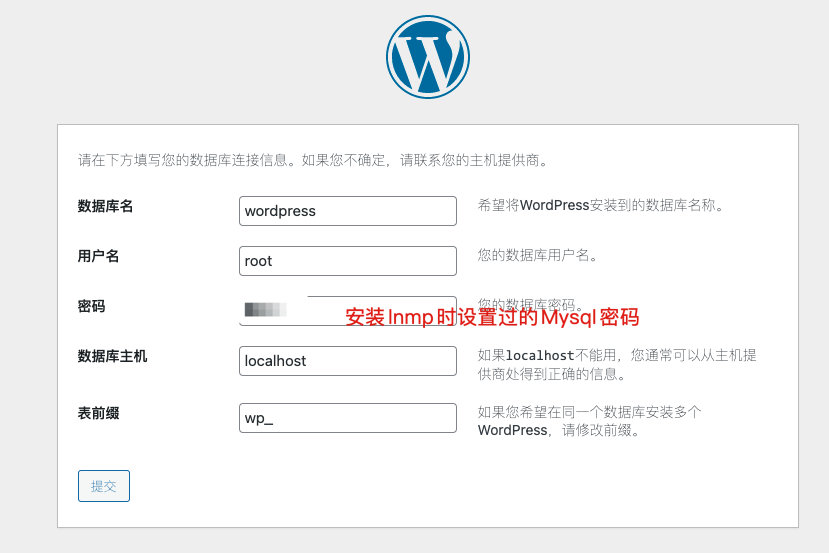Click the red Mysql password annotation text

click(x=492, y=318)
